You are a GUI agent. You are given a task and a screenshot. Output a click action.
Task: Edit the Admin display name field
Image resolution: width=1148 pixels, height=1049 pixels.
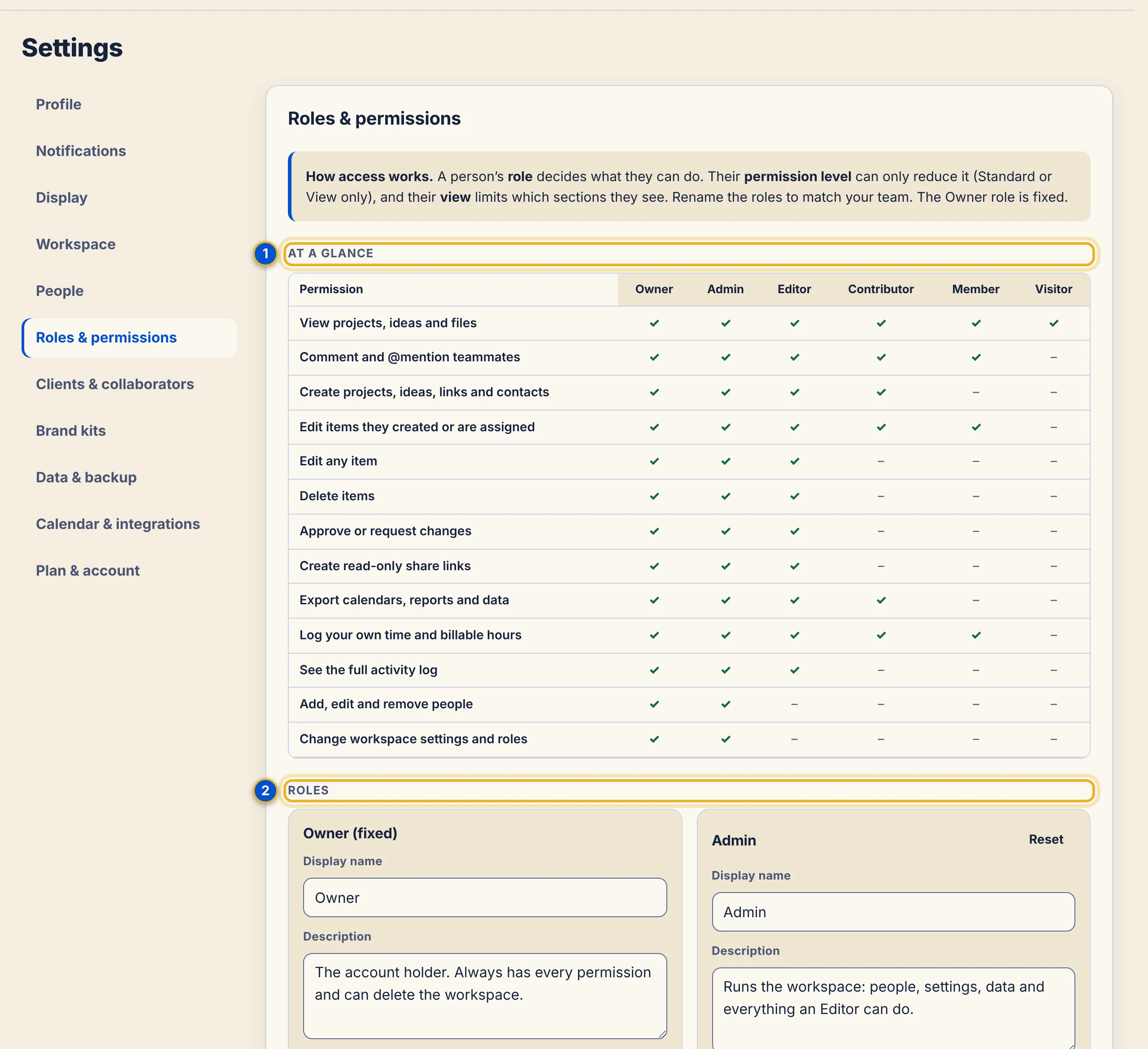coord(893,912)
